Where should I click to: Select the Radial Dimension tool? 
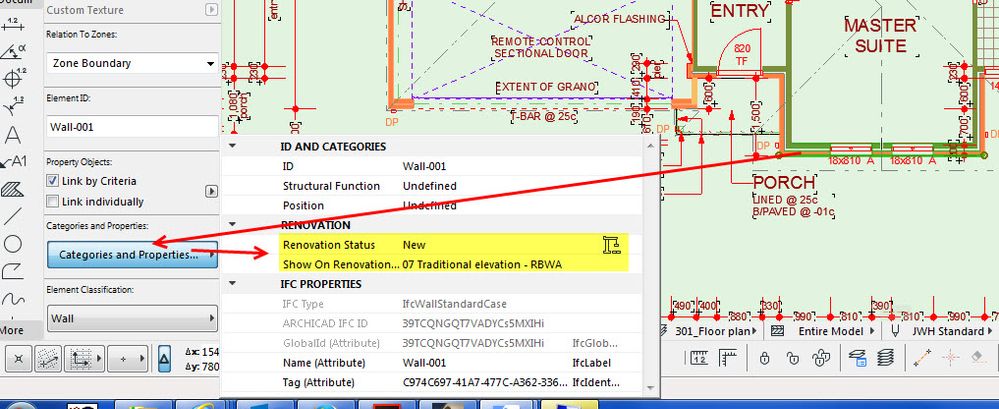13,106
